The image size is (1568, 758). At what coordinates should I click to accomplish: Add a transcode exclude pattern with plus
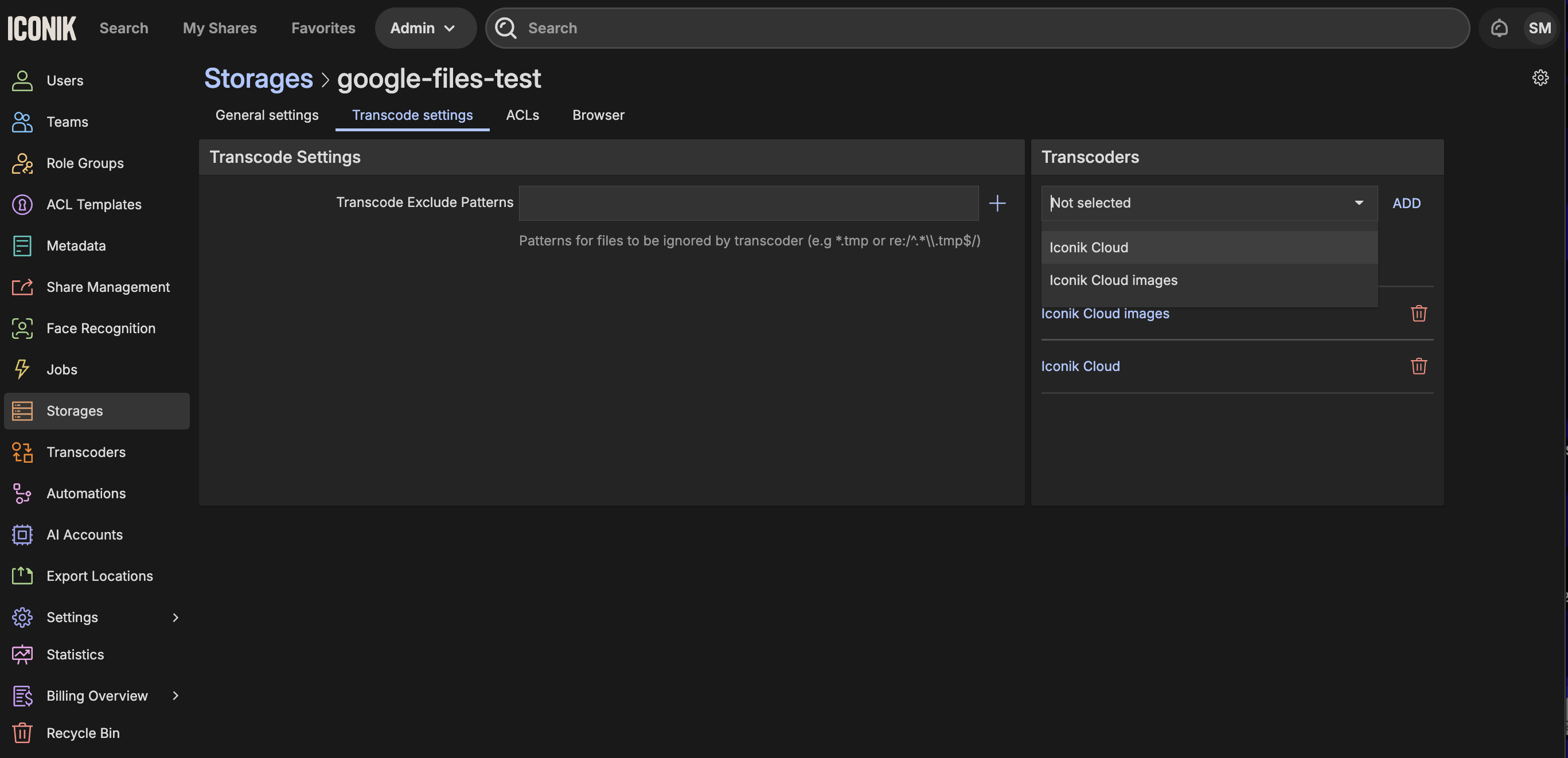pyautogui.click(x=997, y=203)
